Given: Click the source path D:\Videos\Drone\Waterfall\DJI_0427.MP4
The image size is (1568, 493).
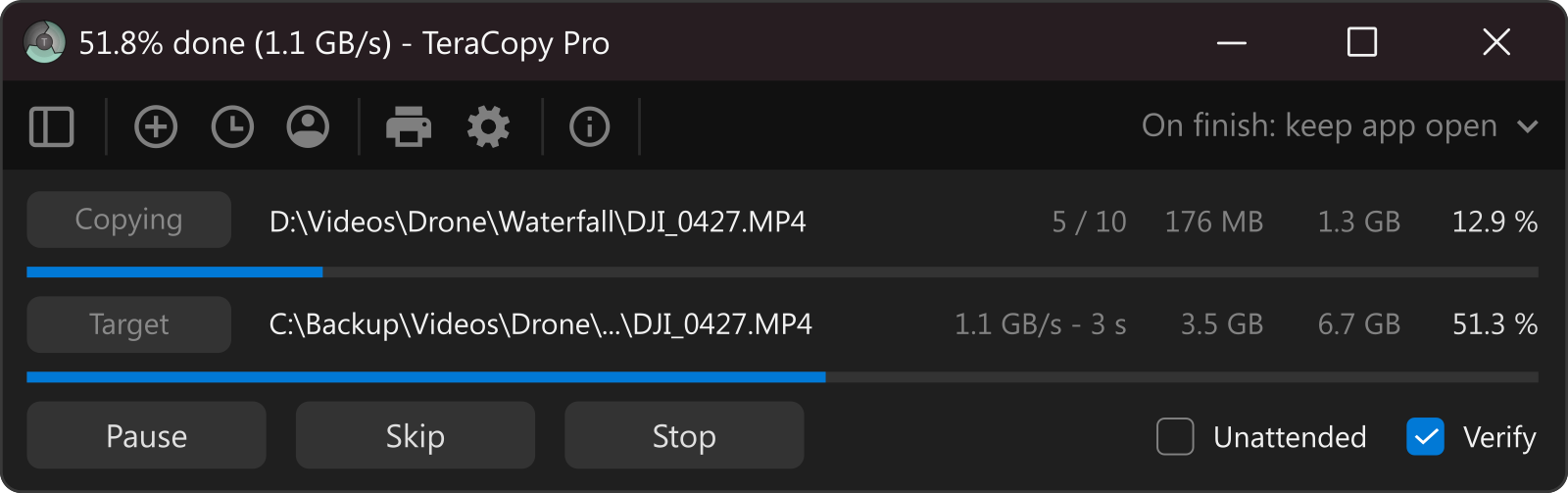Looking at the screenshot, I should (538, 222).
